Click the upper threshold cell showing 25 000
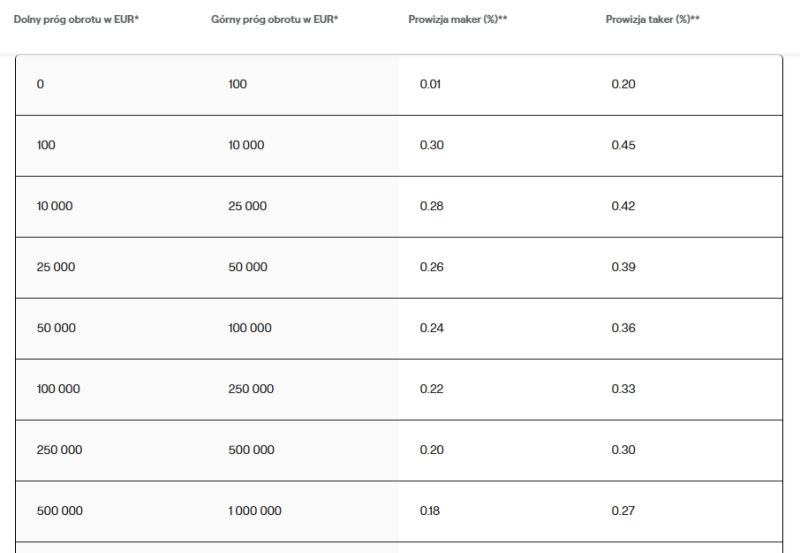Viewport: 800px width, 553px height. pyautogui.click(x=248, y=206)
